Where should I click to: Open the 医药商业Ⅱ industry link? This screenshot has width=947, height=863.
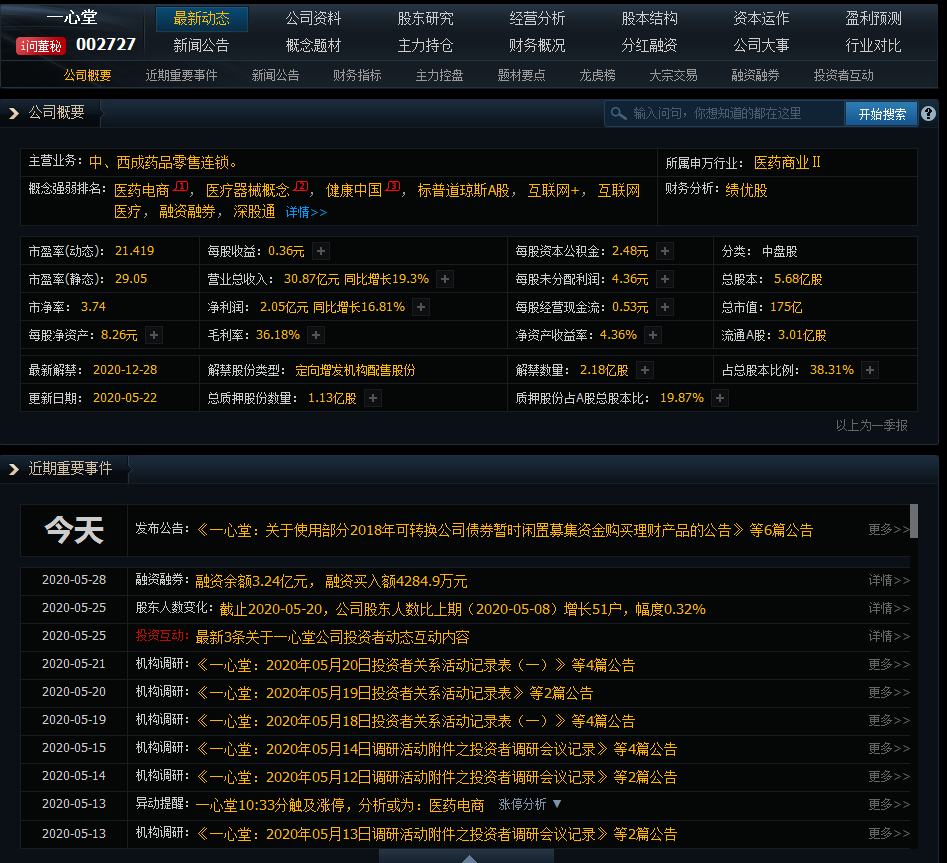788,163
